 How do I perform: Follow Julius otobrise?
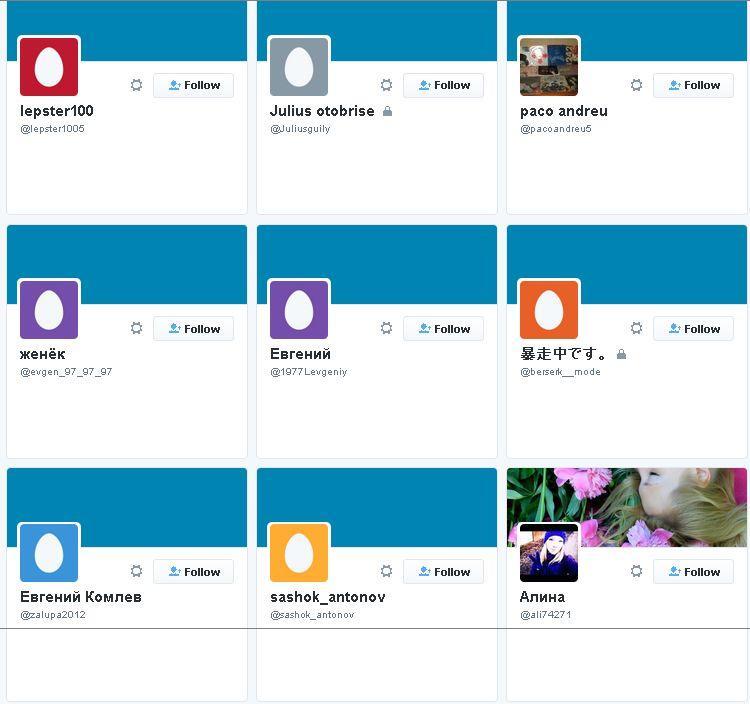(x=443, y=86)
